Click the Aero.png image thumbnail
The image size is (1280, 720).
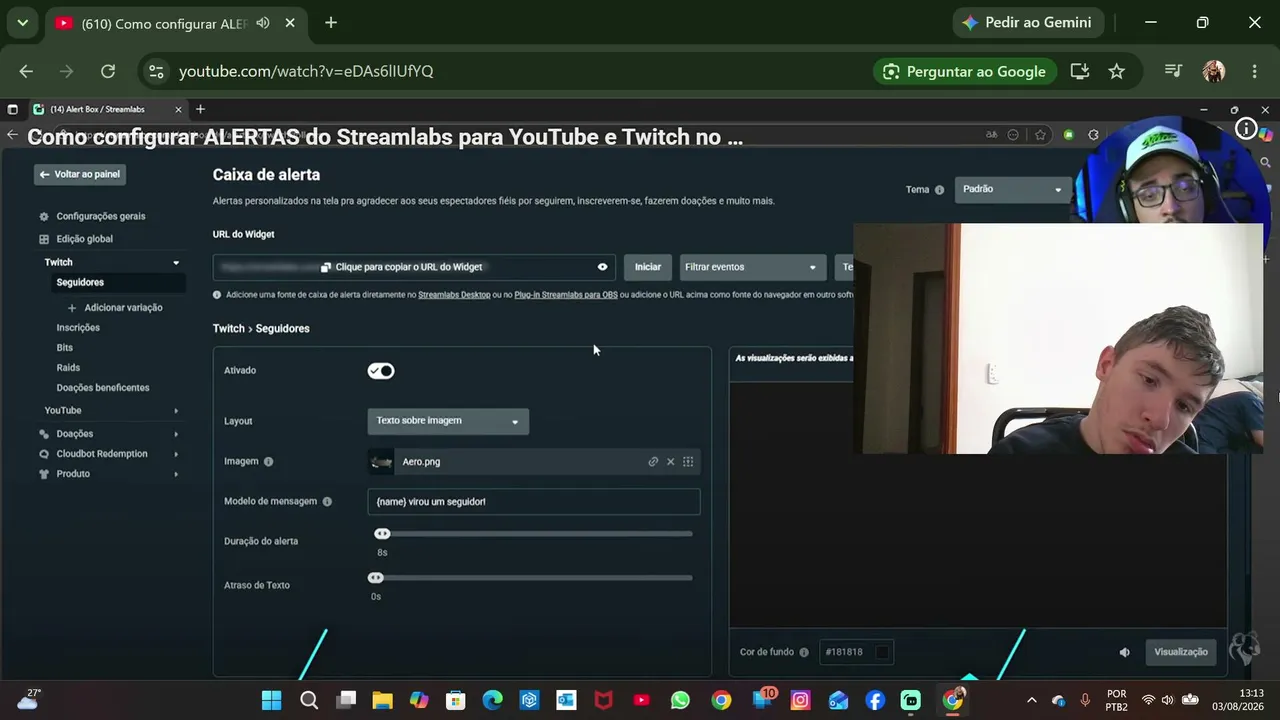click(381, 462)
